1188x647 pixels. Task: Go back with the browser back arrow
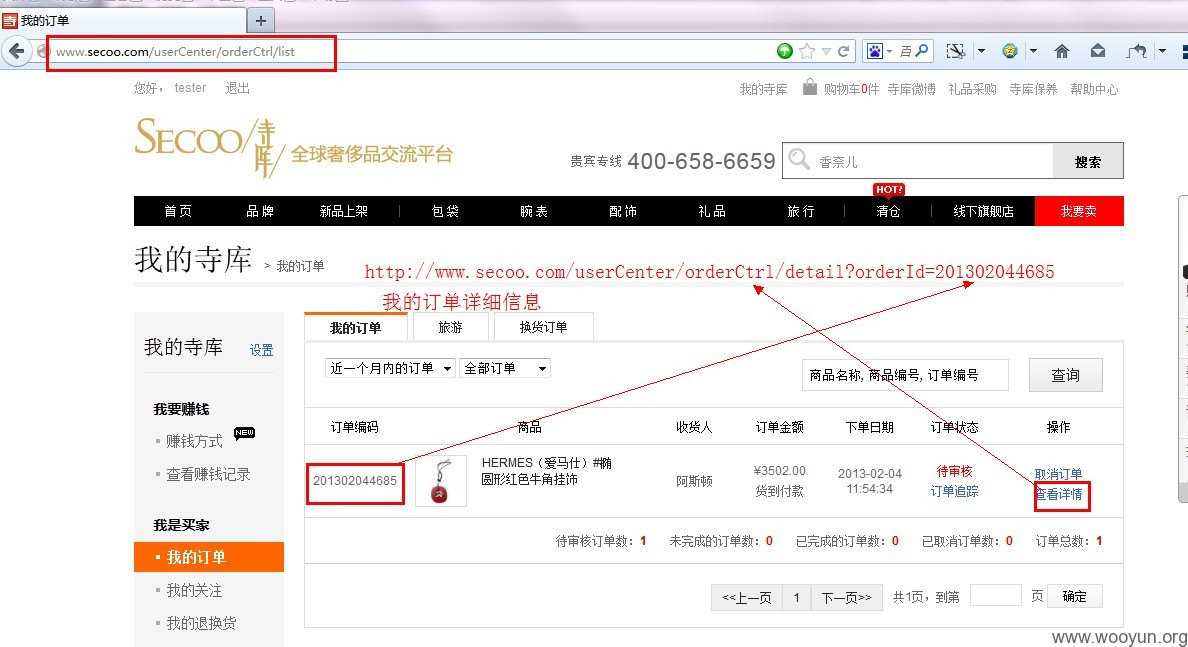pyautogui.click(x=17, y=51)
